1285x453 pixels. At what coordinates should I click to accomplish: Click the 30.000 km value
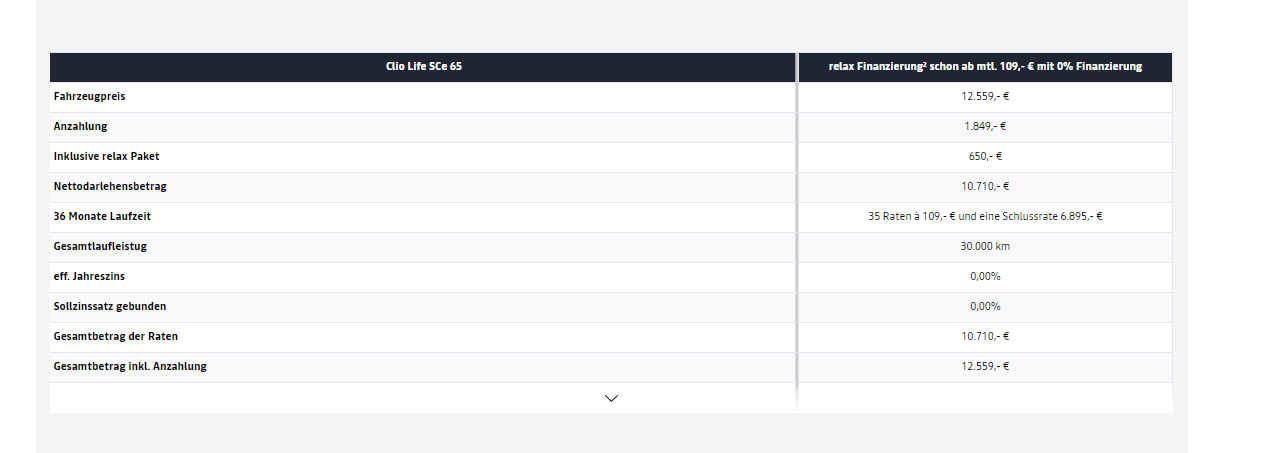point(985,247)
